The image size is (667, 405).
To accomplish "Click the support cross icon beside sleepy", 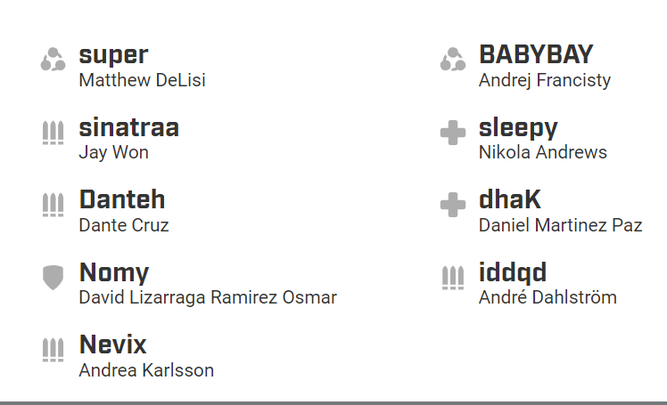I will (453, 133).
